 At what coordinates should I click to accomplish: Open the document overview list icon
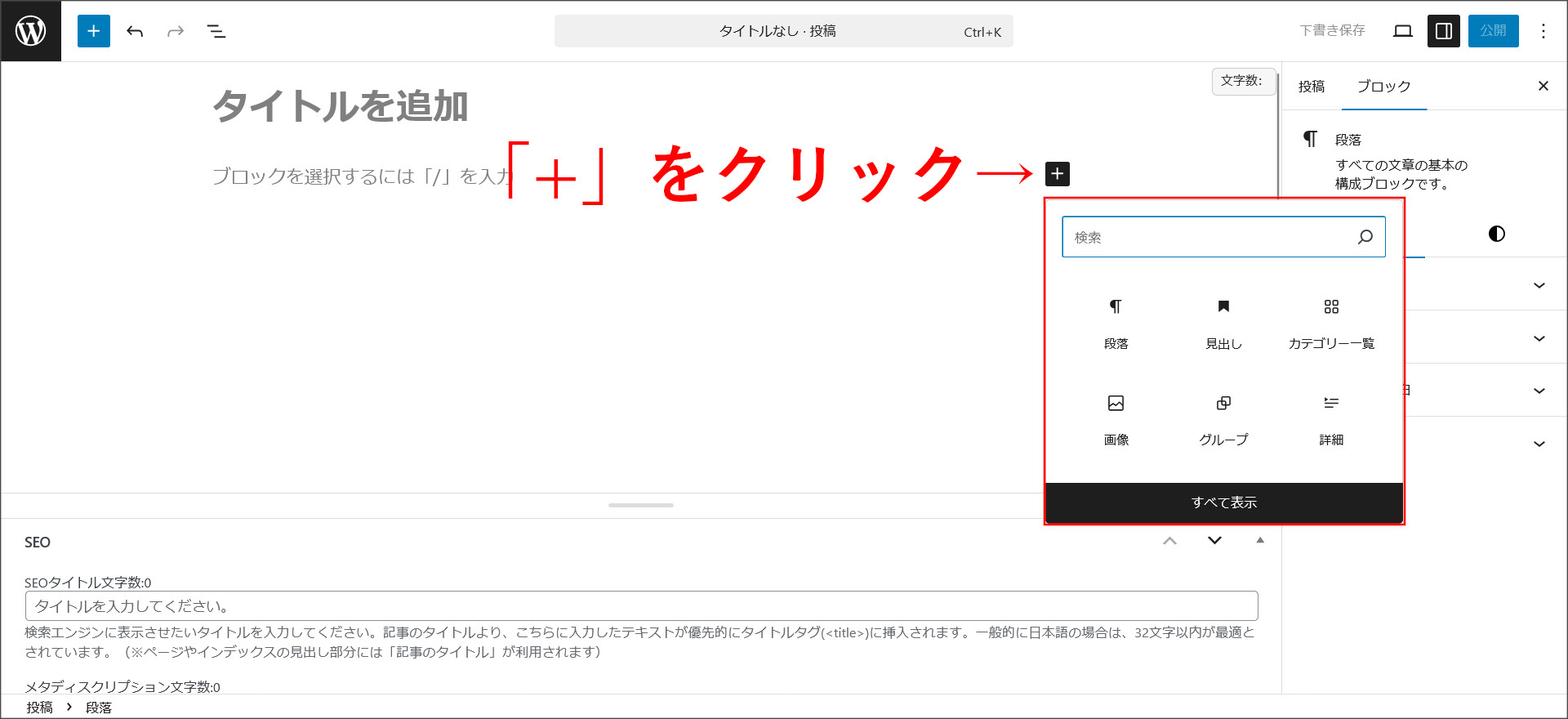pos(216,31)
